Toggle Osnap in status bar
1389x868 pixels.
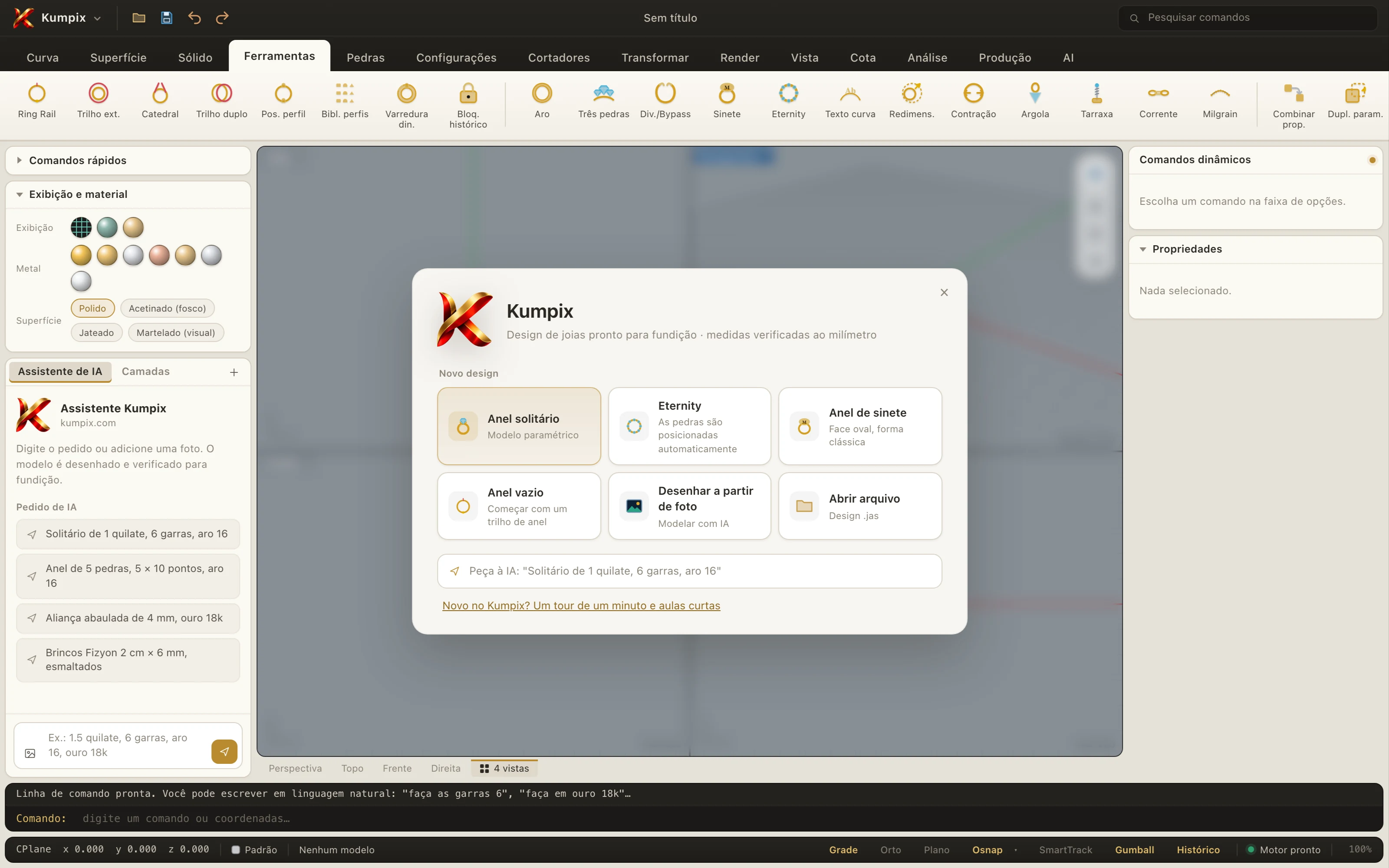[987, 850]
